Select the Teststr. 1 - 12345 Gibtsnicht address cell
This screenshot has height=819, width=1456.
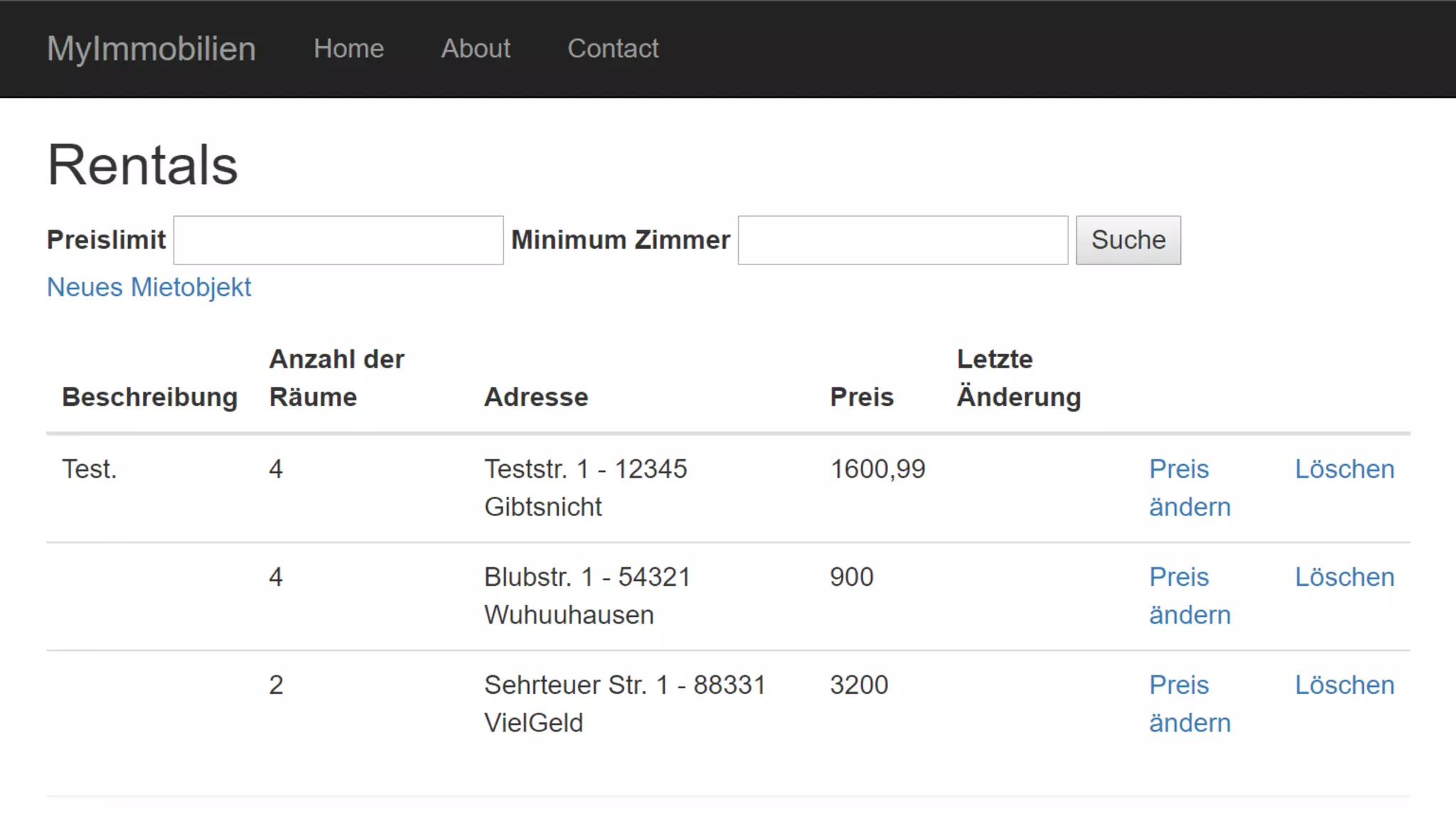click(x=585, y=488)
